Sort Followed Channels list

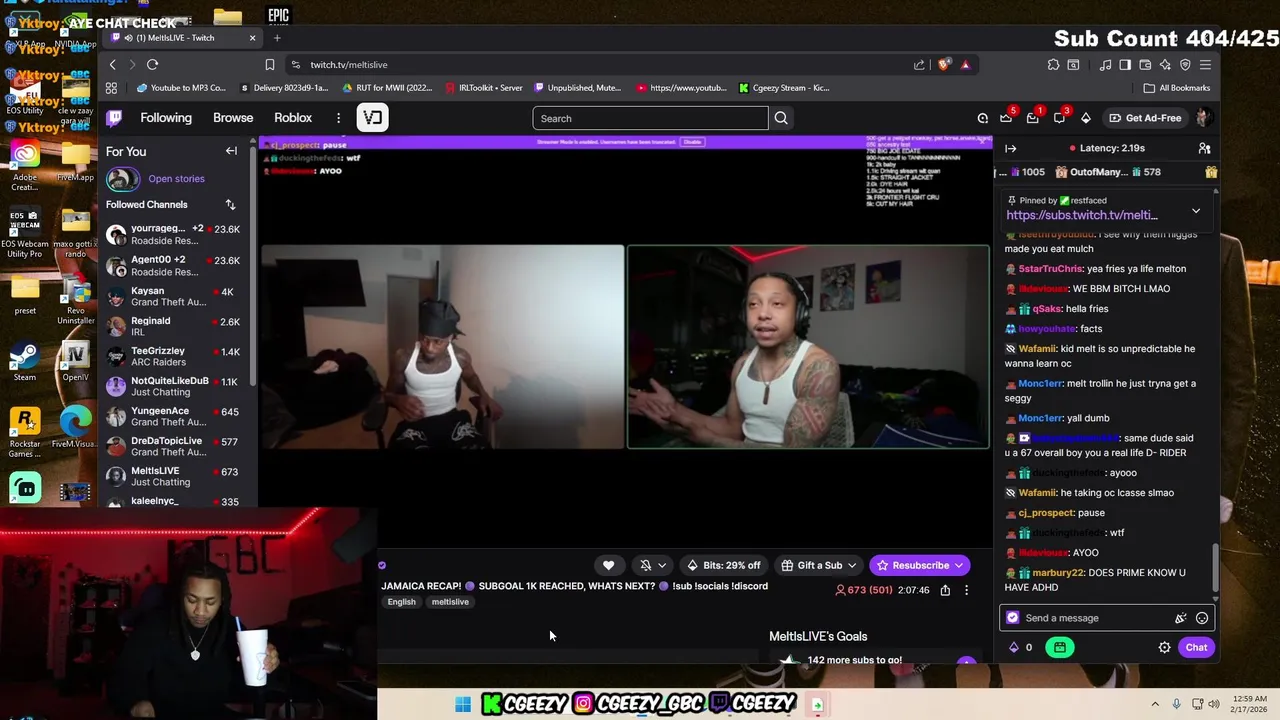tap(230, 205)
